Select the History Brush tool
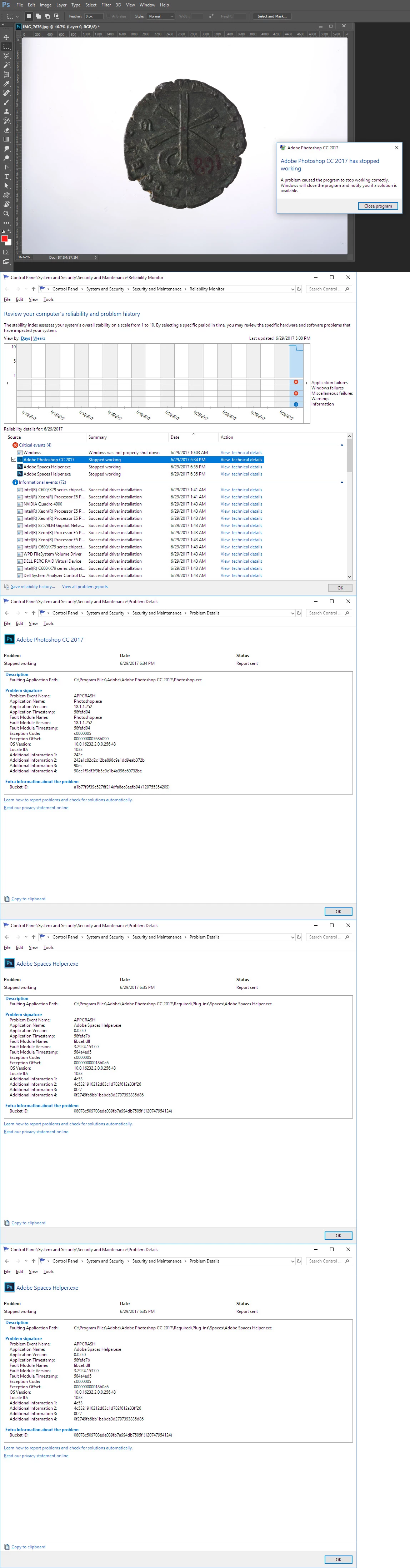Viewport: 410px width, 1568px height. 7,120
